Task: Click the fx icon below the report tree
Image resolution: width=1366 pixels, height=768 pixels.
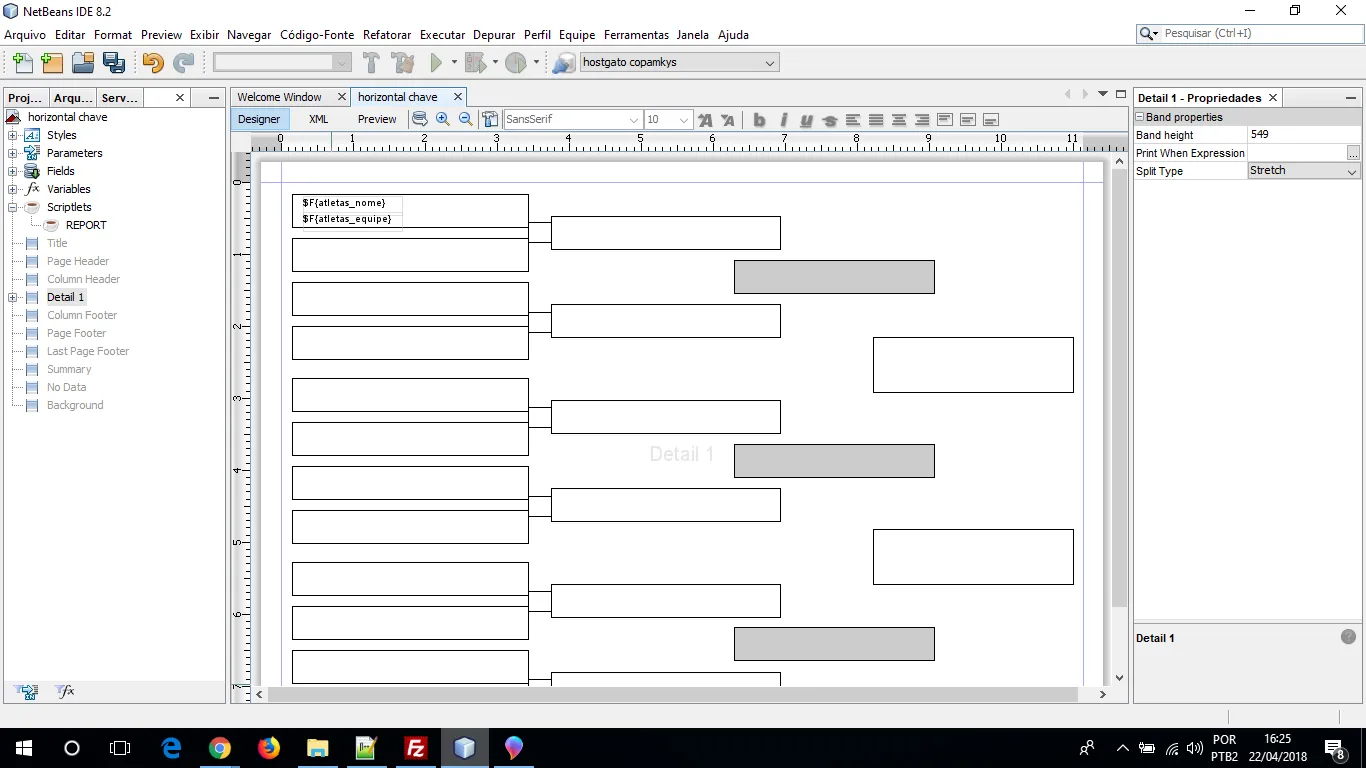Action: [65, 691]
